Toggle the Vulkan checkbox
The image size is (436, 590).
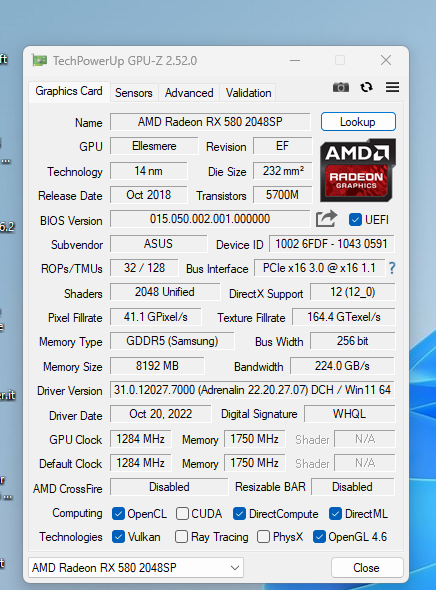tap(118, 537)
